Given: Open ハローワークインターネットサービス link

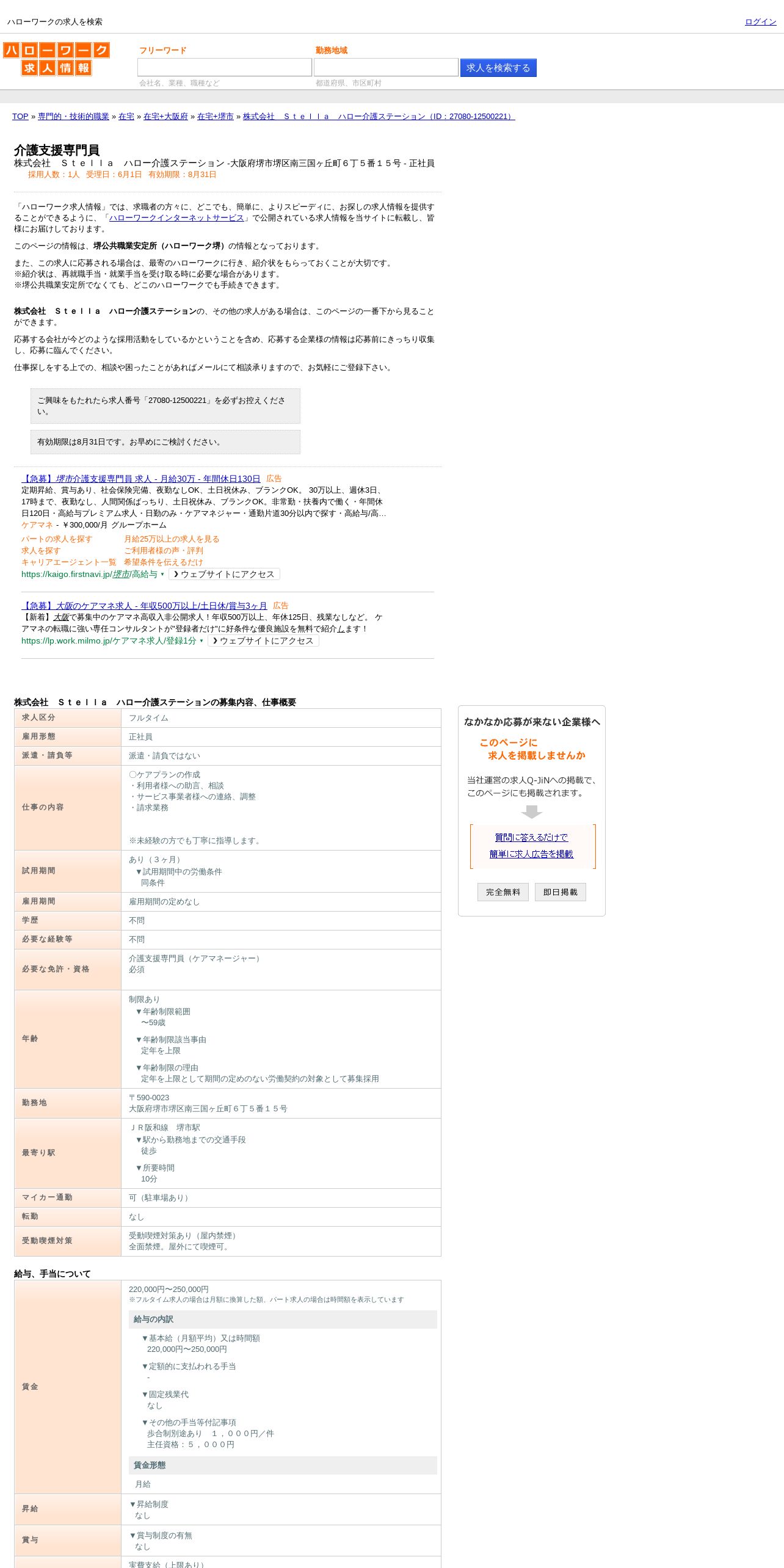Looking at the screenshot, I should [x=176, y=218].
